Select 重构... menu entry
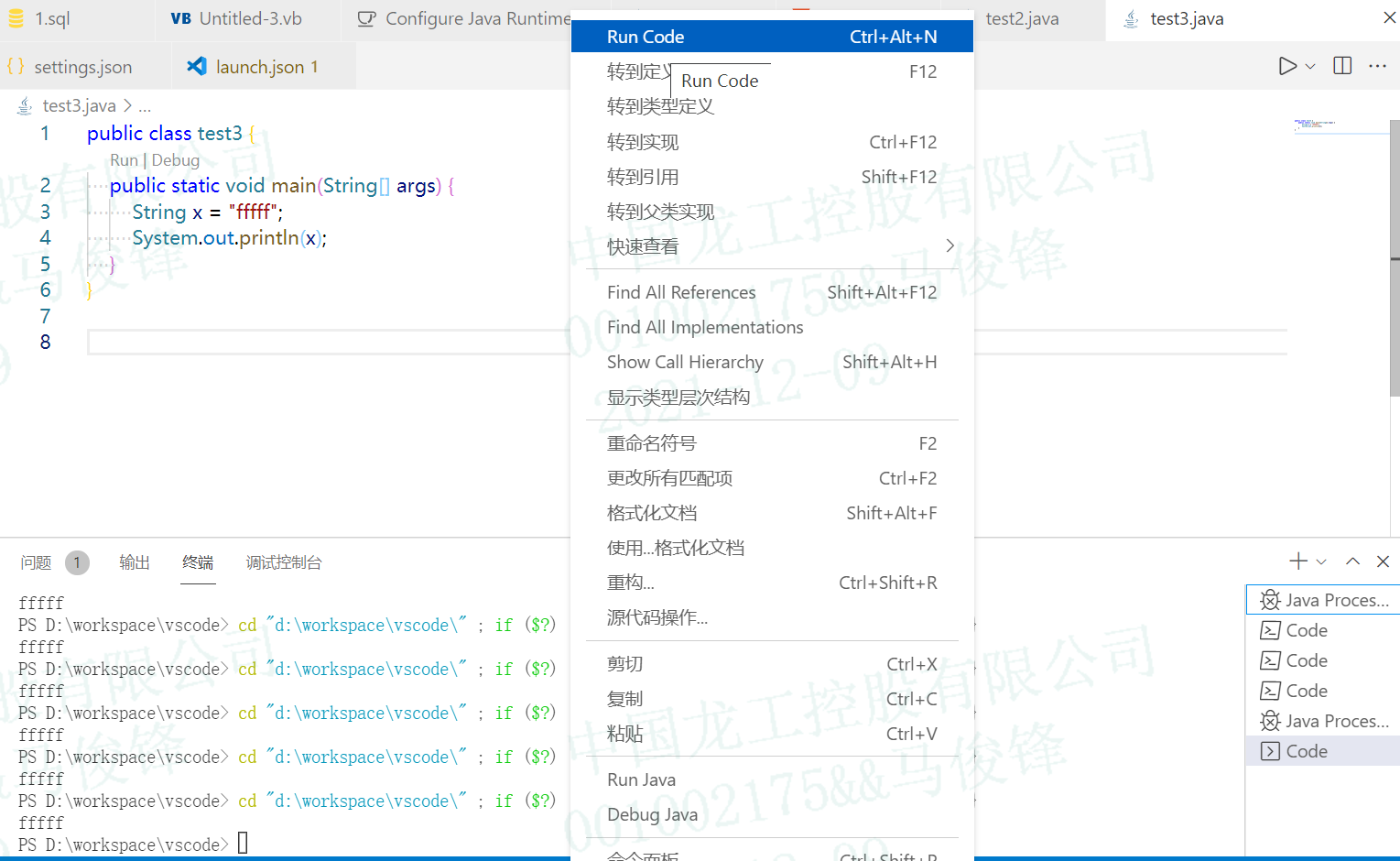 (772, 583)
